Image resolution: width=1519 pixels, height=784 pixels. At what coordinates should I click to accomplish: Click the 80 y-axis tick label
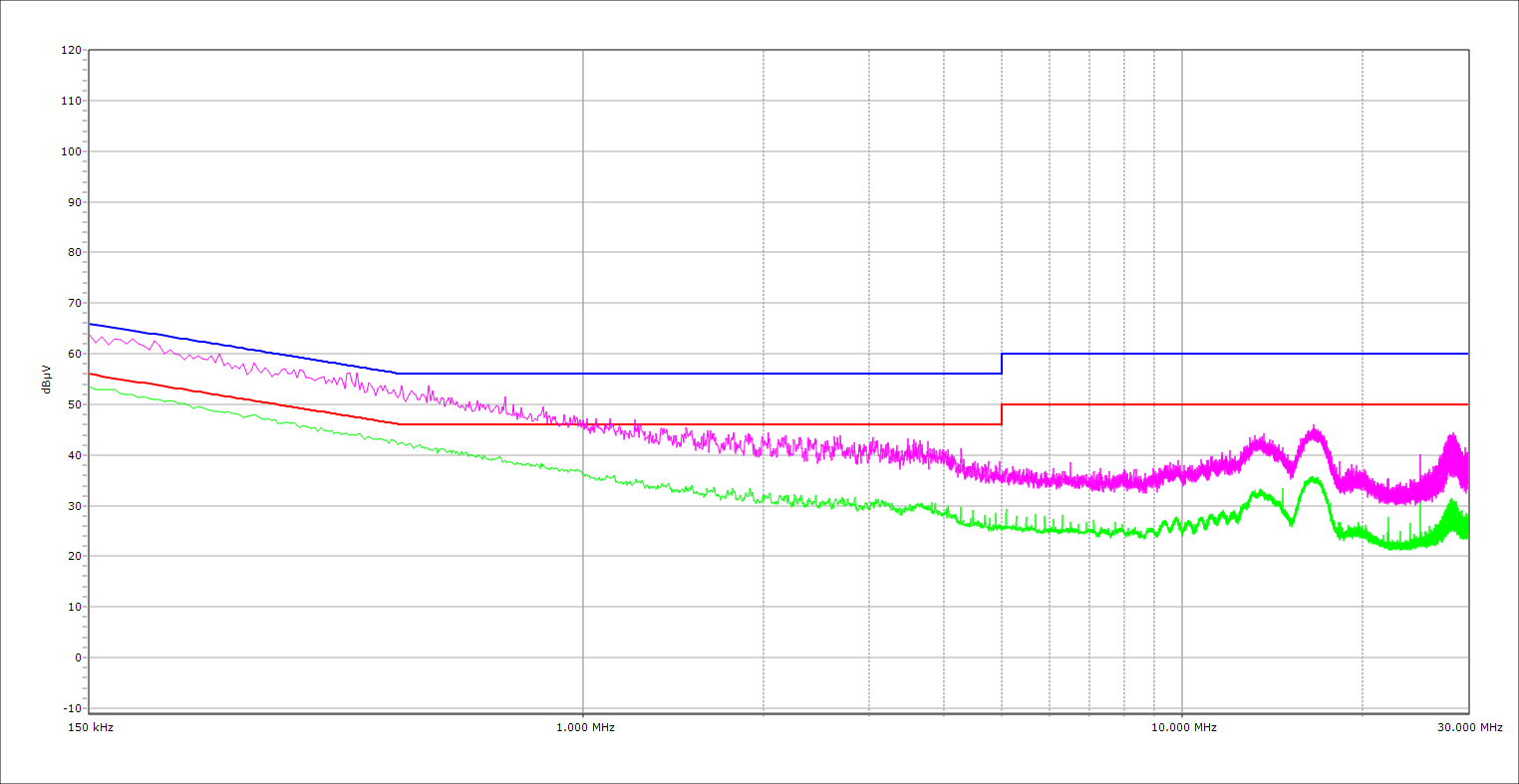click(74, 252)
